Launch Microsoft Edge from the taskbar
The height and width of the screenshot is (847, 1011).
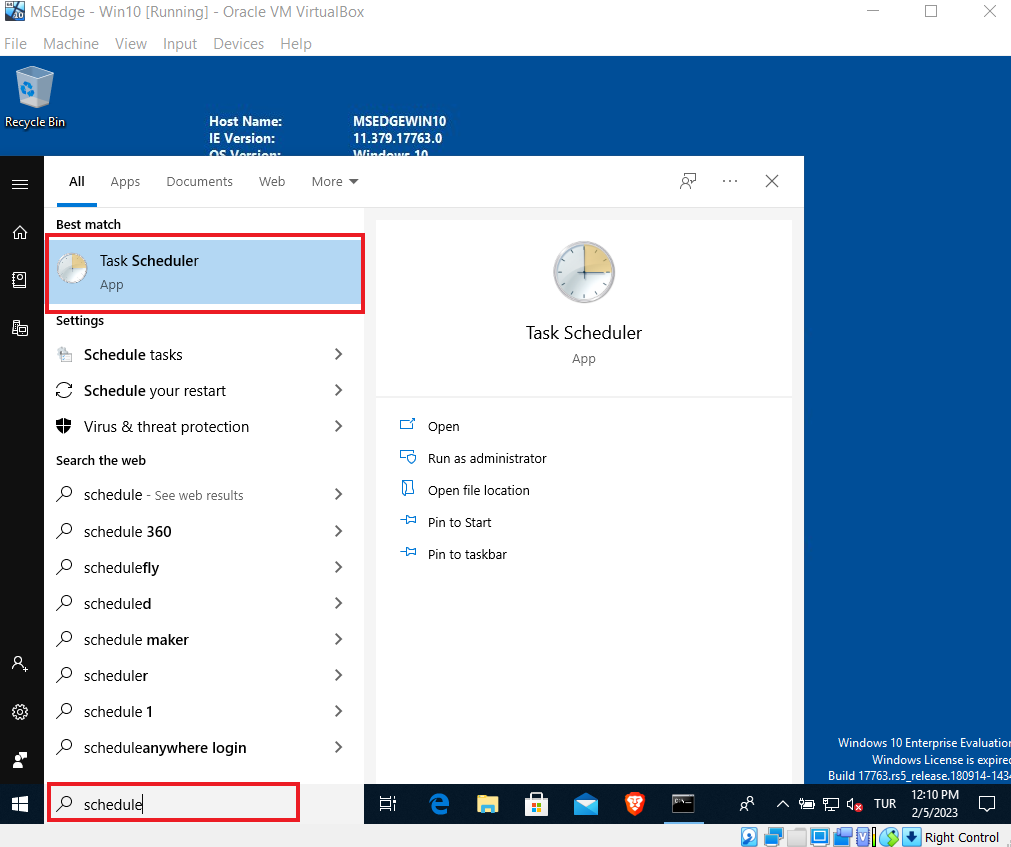[x=438, y=804]
